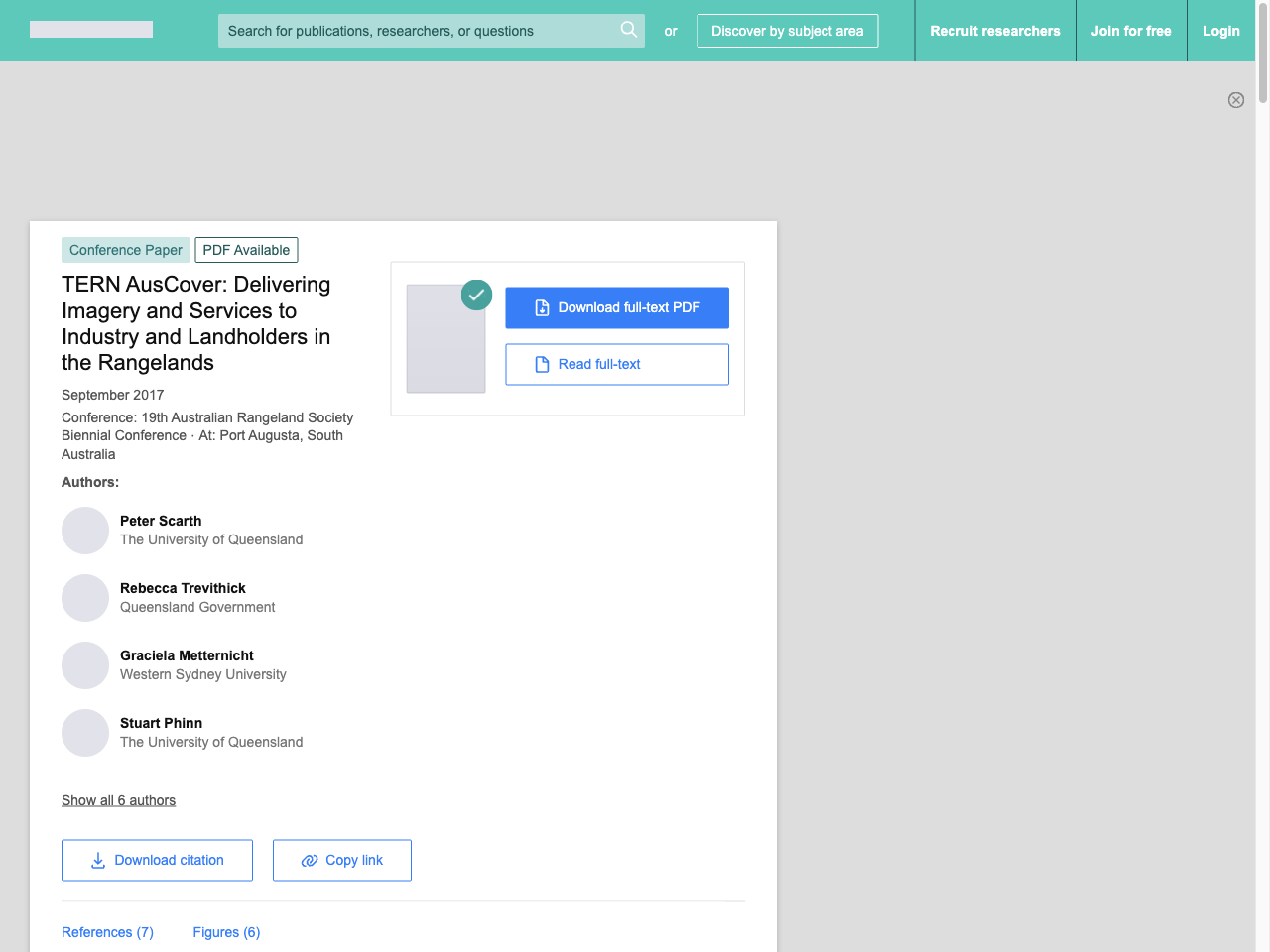Open Graciela Metternicht's avatar

[x=85, y=665]
